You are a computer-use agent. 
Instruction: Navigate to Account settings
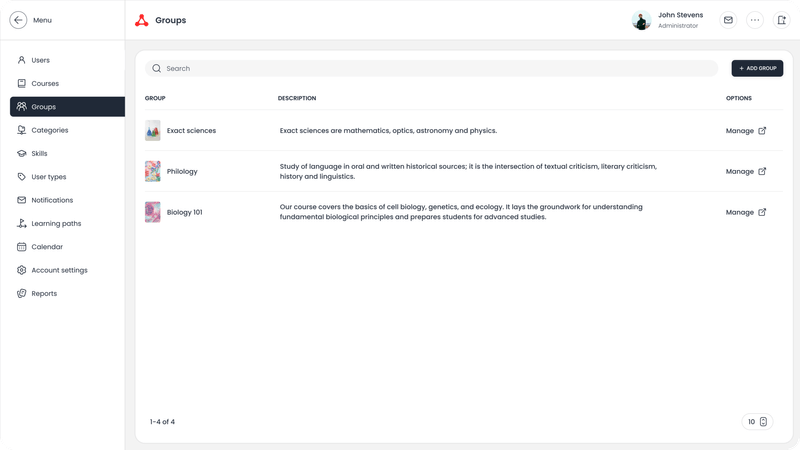click(x=59, y=270)
